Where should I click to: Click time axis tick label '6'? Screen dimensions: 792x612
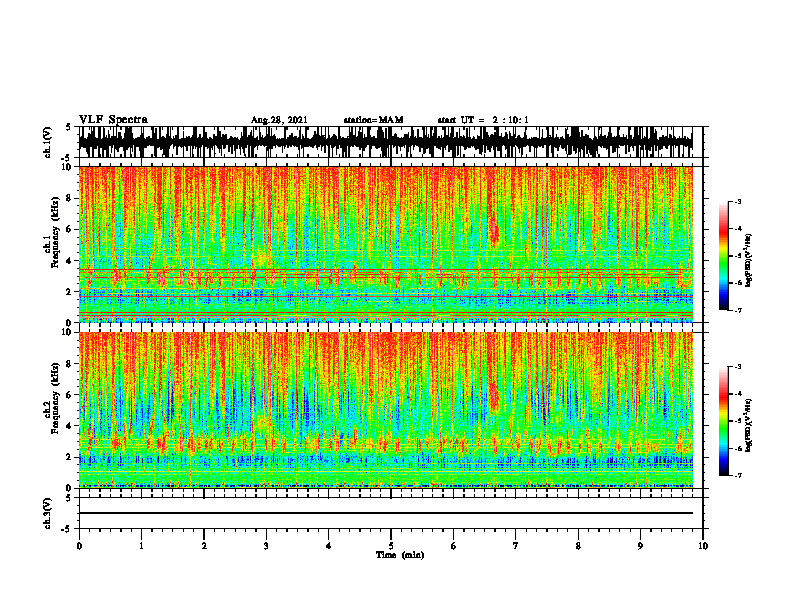pos(454,546)
